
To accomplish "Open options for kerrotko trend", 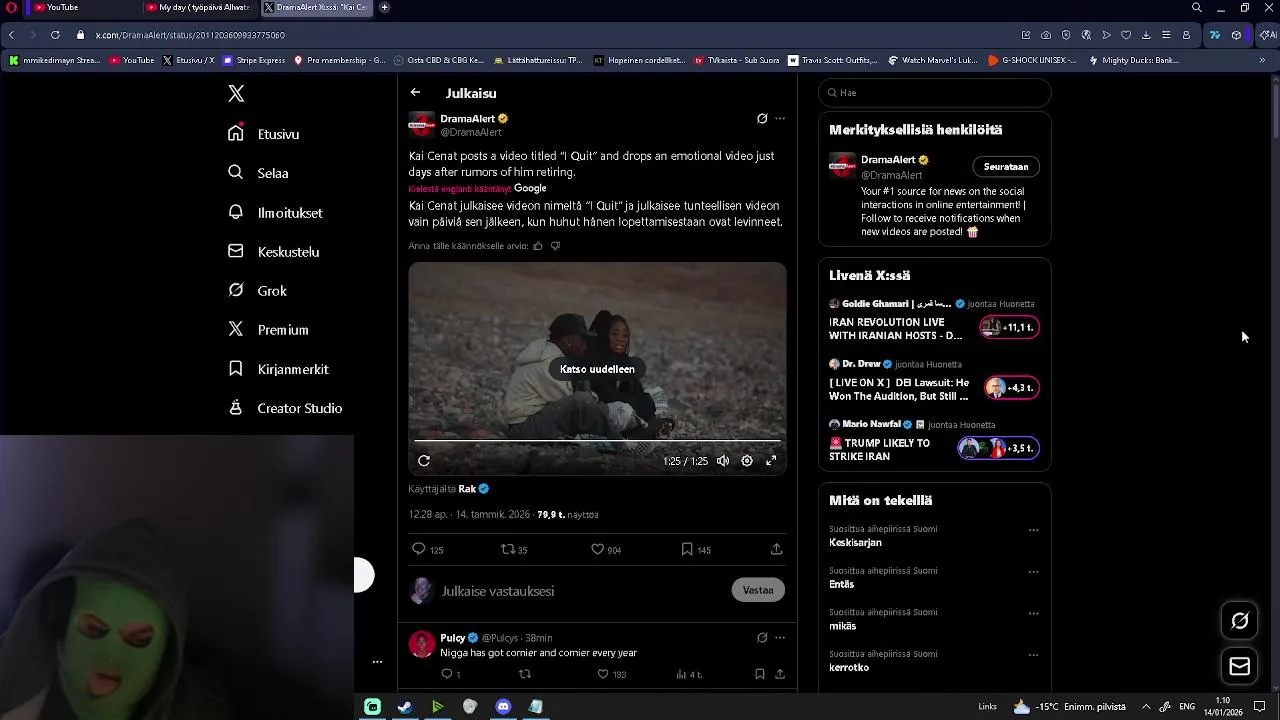I will 1034,656.
